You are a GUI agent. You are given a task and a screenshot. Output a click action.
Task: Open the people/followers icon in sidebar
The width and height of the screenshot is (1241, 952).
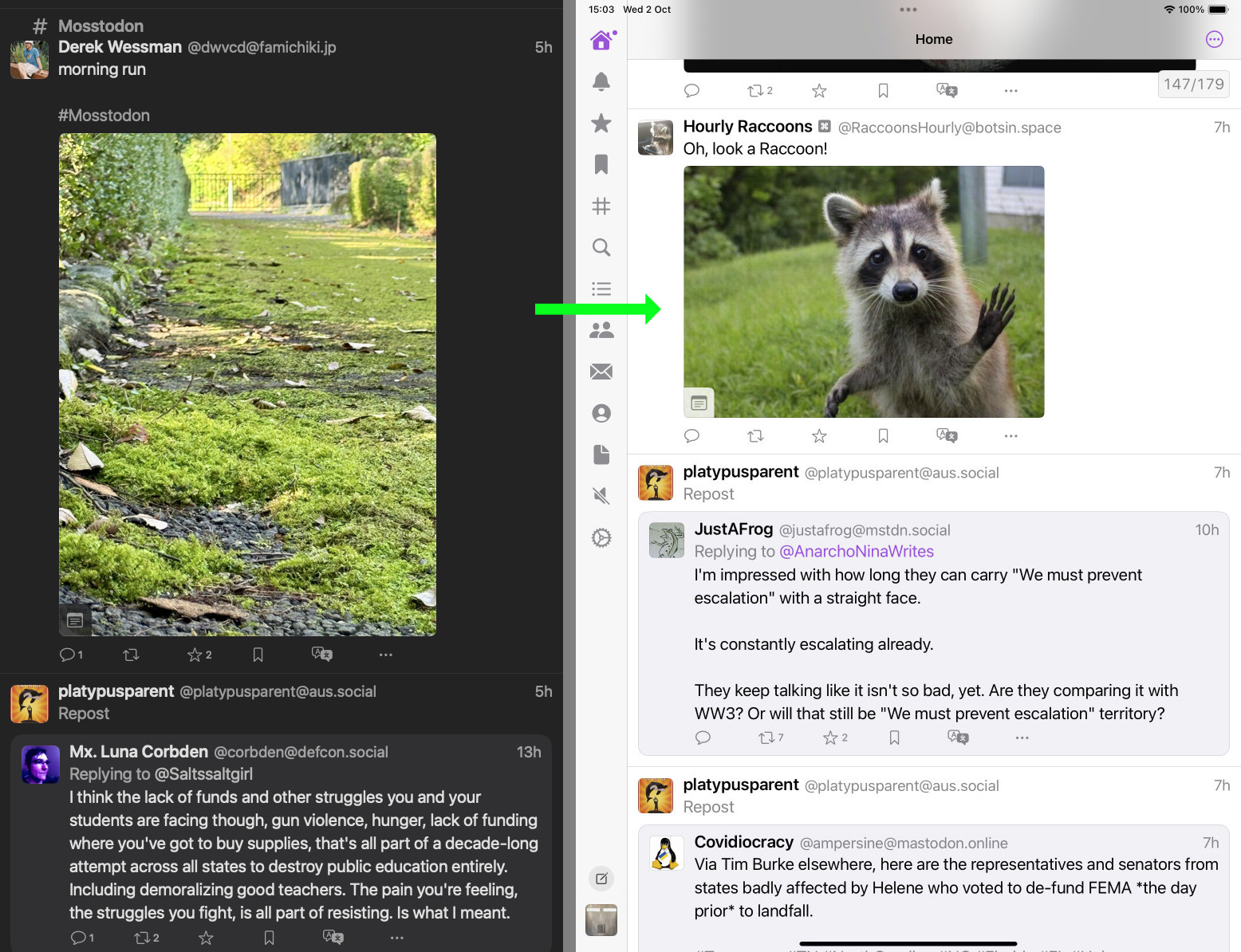click(601, 330)
